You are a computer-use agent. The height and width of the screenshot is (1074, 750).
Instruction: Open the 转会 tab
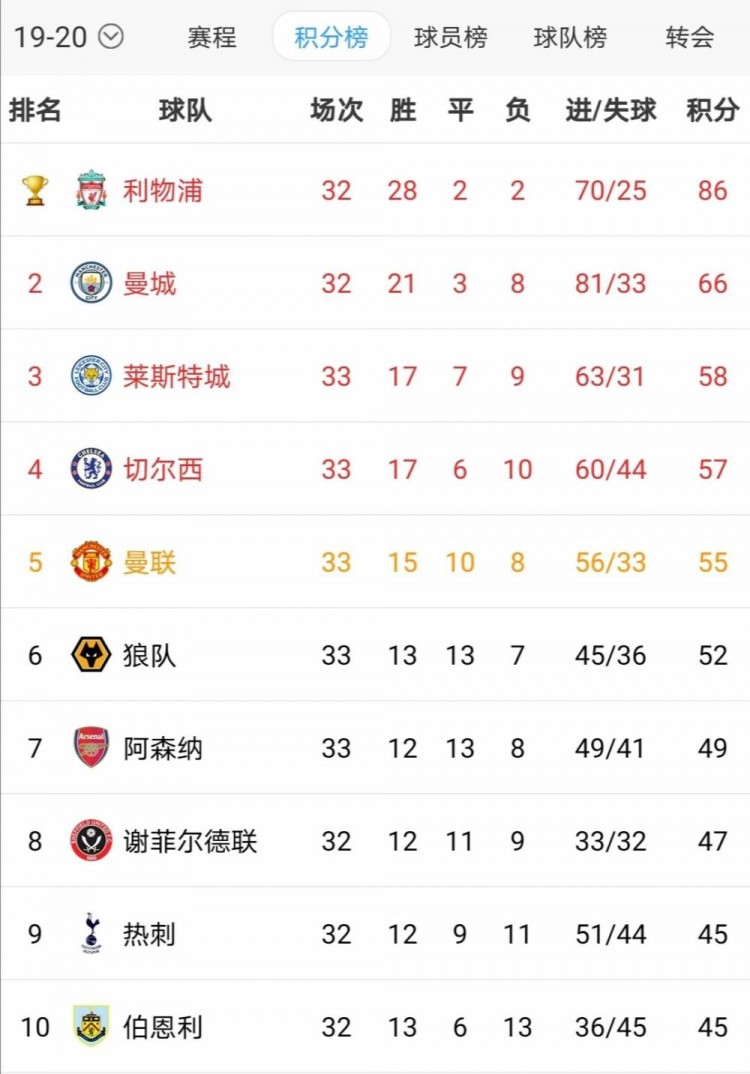690,37
